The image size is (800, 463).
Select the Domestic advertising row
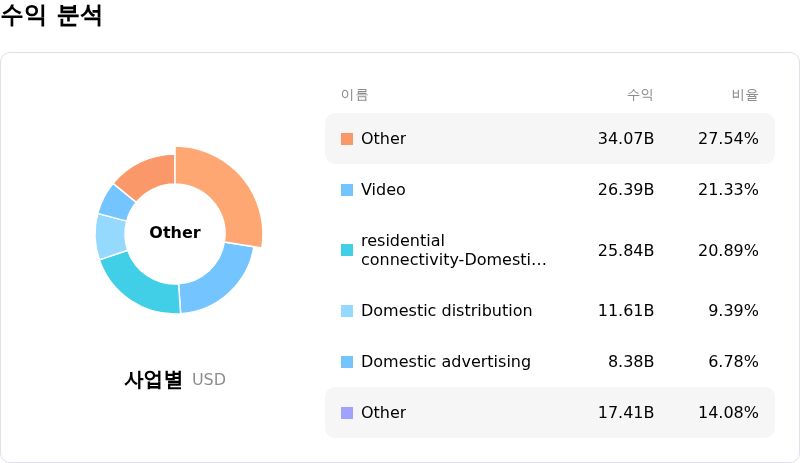point(549,361)
